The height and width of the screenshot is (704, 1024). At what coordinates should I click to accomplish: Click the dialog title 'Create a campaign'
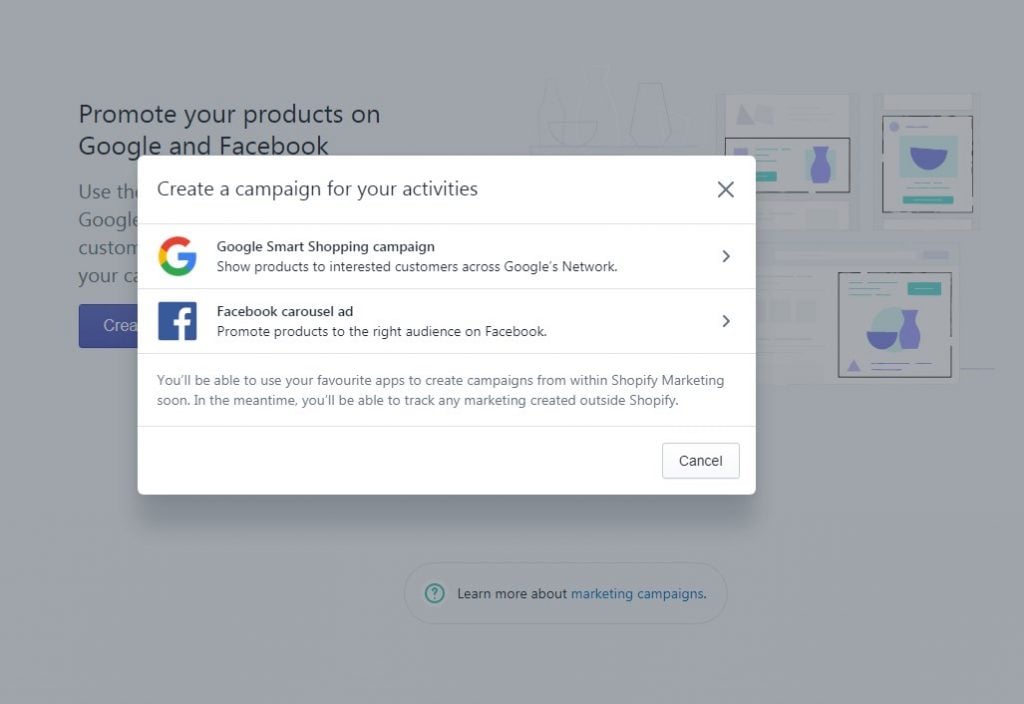[x=317, y=189]
